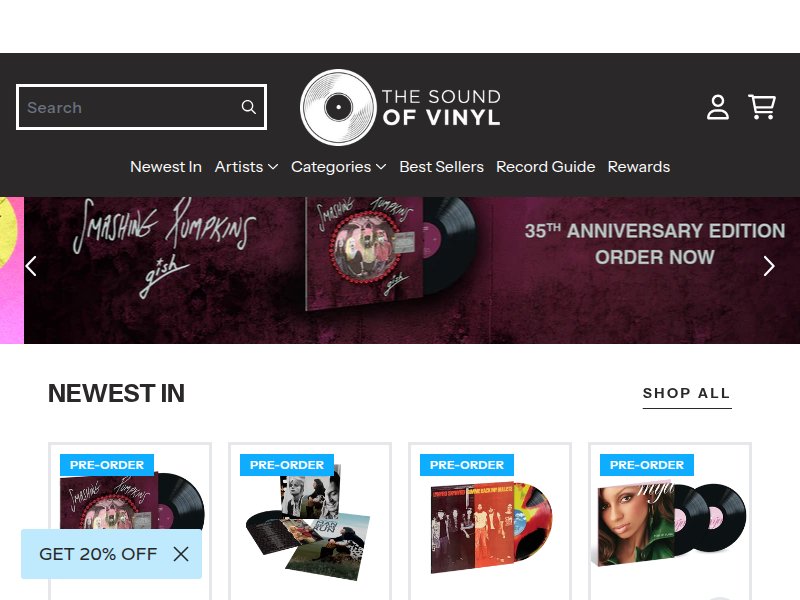Click the 35th Anniversary Edition order banner
The image size is (800, 600).
click(656, 244)
